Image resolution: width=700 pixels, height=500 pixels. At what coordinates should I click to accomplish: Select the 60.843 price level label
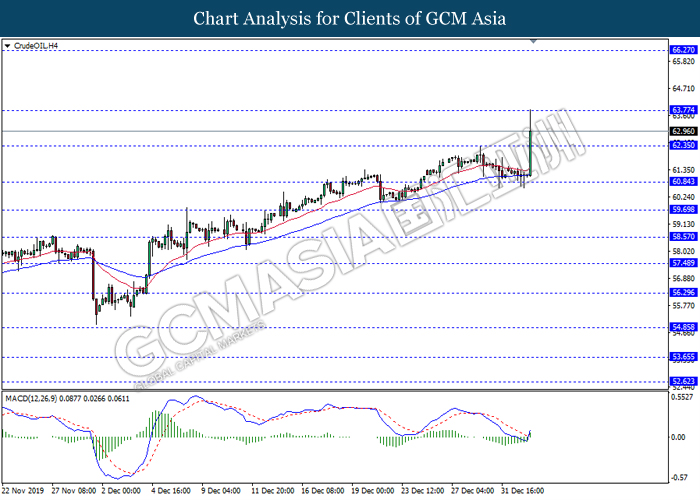(x=683, y=181)
